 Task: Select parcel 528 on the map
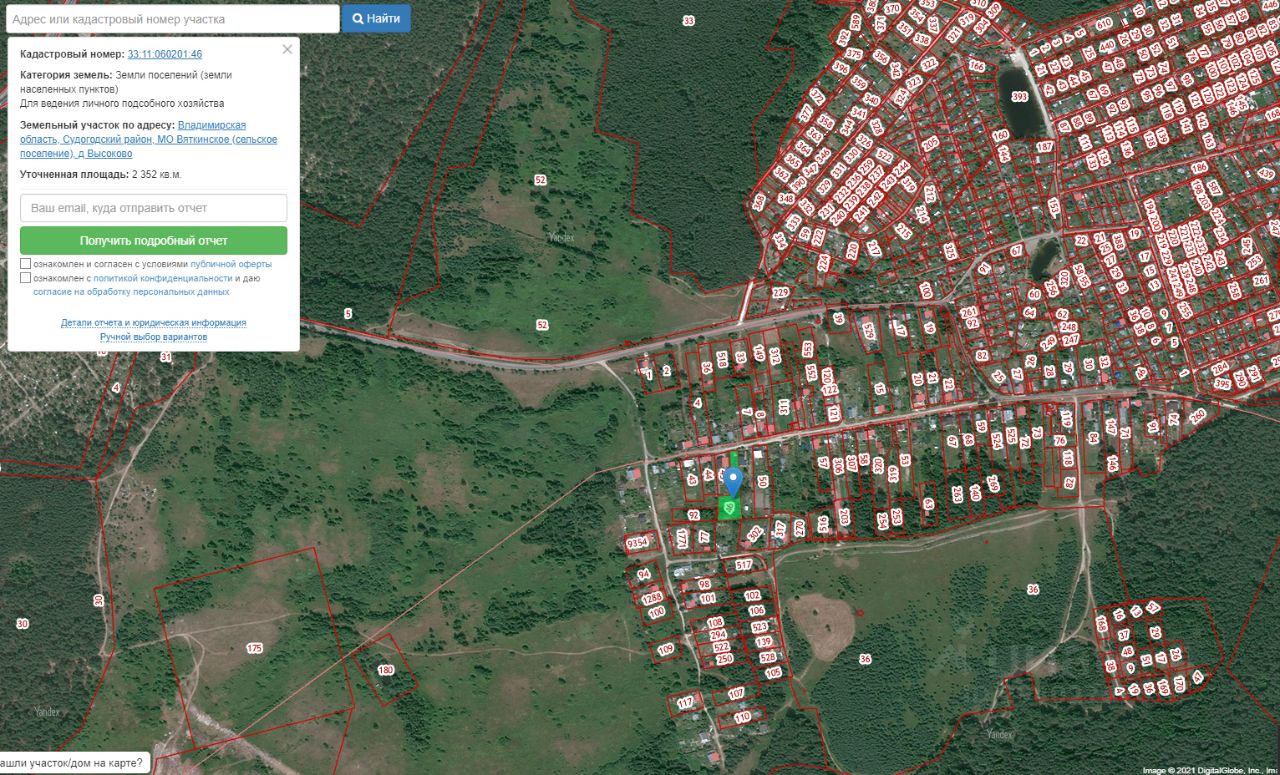(x=768, y=657)
